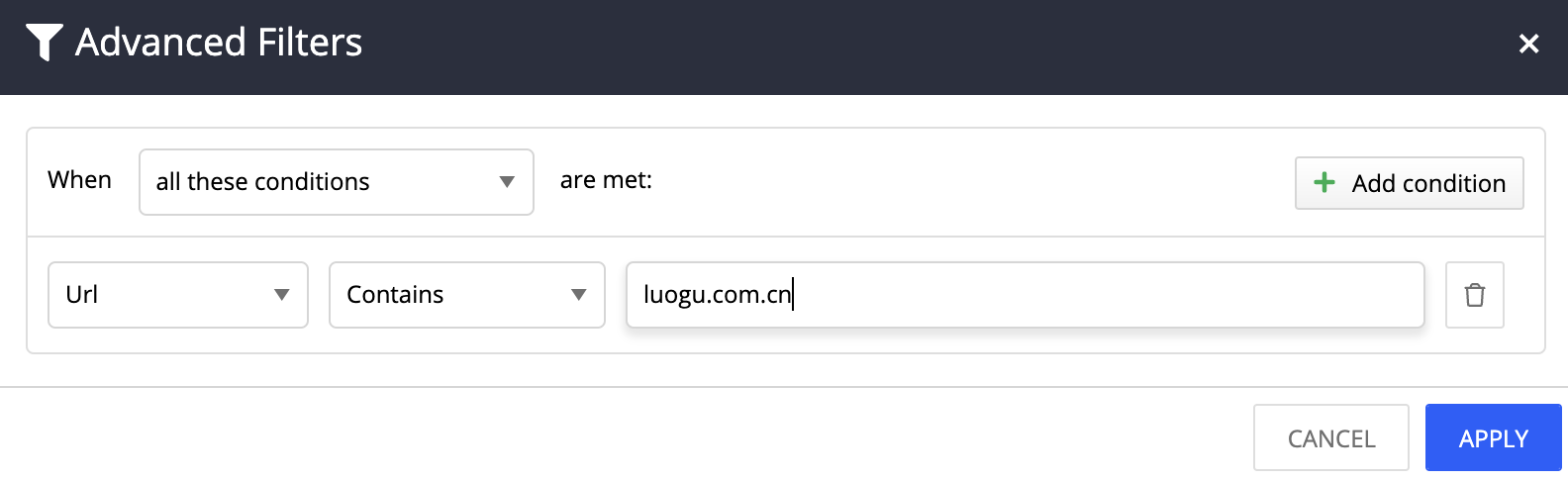Delete the Url condition with trash icon
This screenshot has width=1568, height=481.
(x=1474, y=295)
